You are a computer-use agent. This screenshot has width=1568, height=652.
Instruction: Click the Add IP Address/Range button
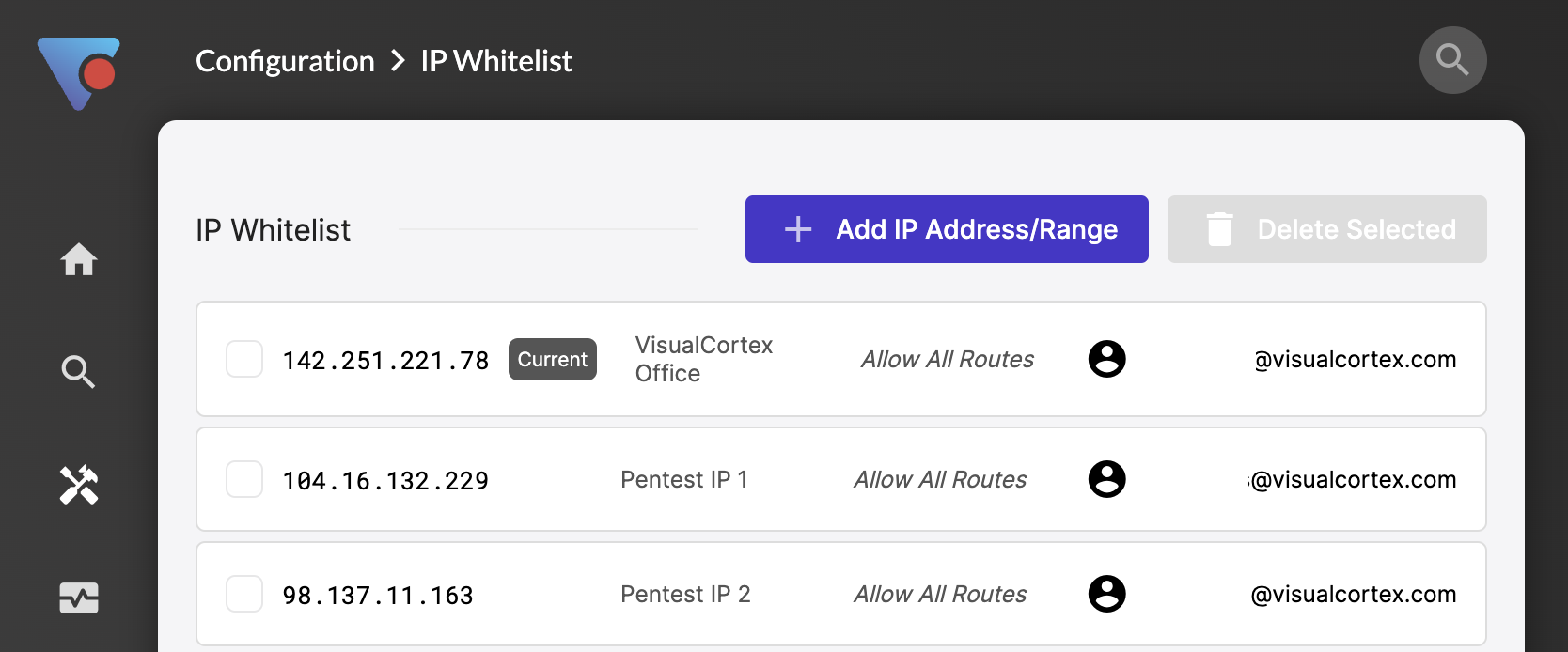[x=947, y=229]
